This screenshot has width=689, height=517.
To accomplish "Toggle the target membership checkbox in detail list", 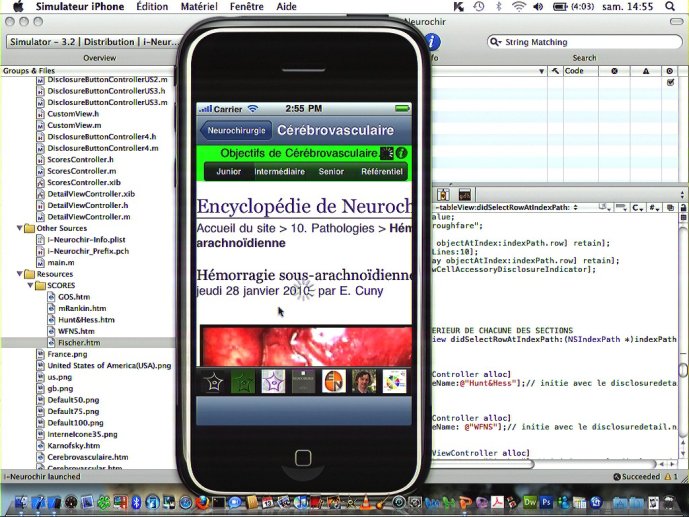I will click(670, 82).
